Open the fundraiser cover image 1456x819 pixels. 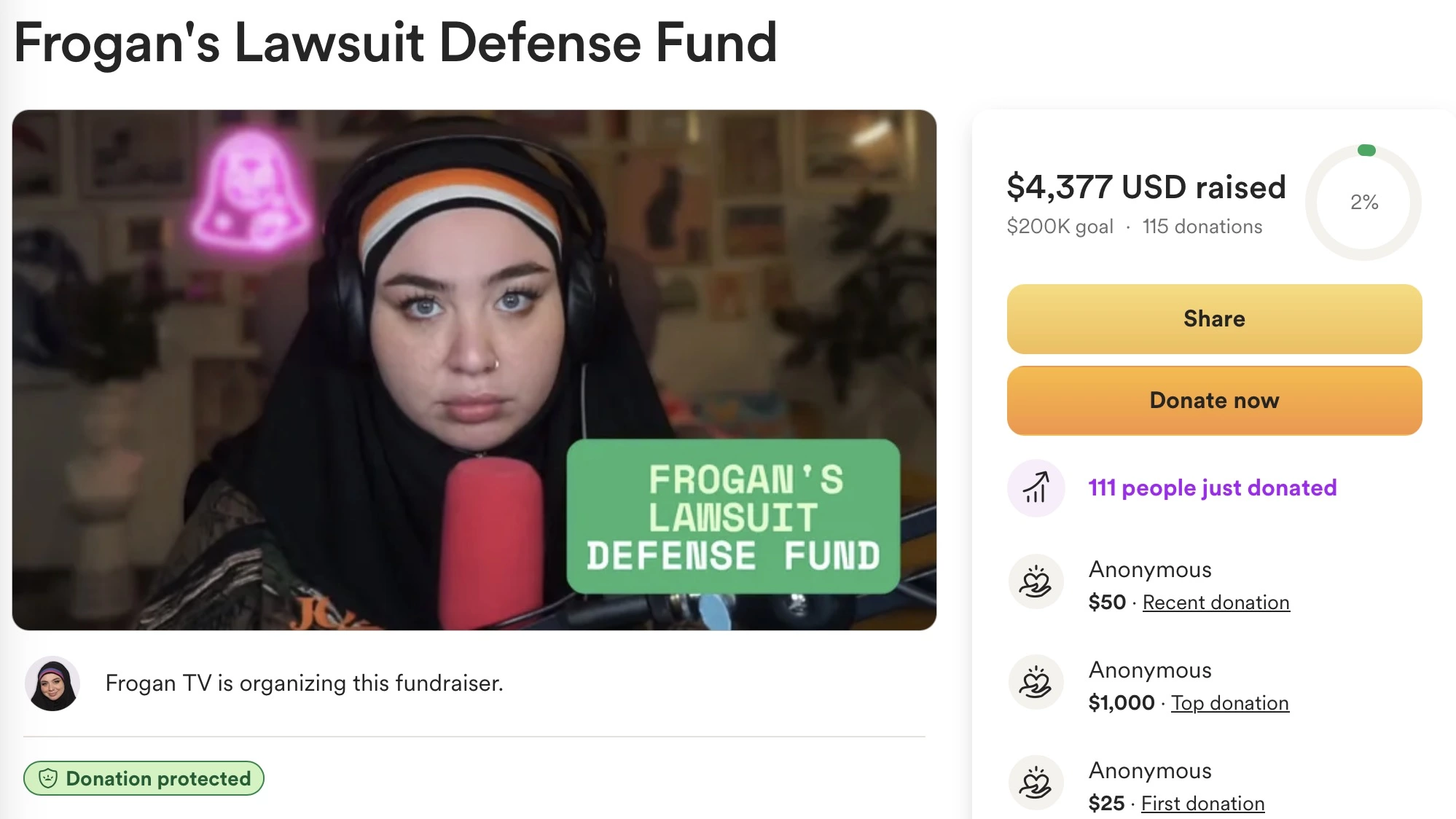tap(474, 370)
